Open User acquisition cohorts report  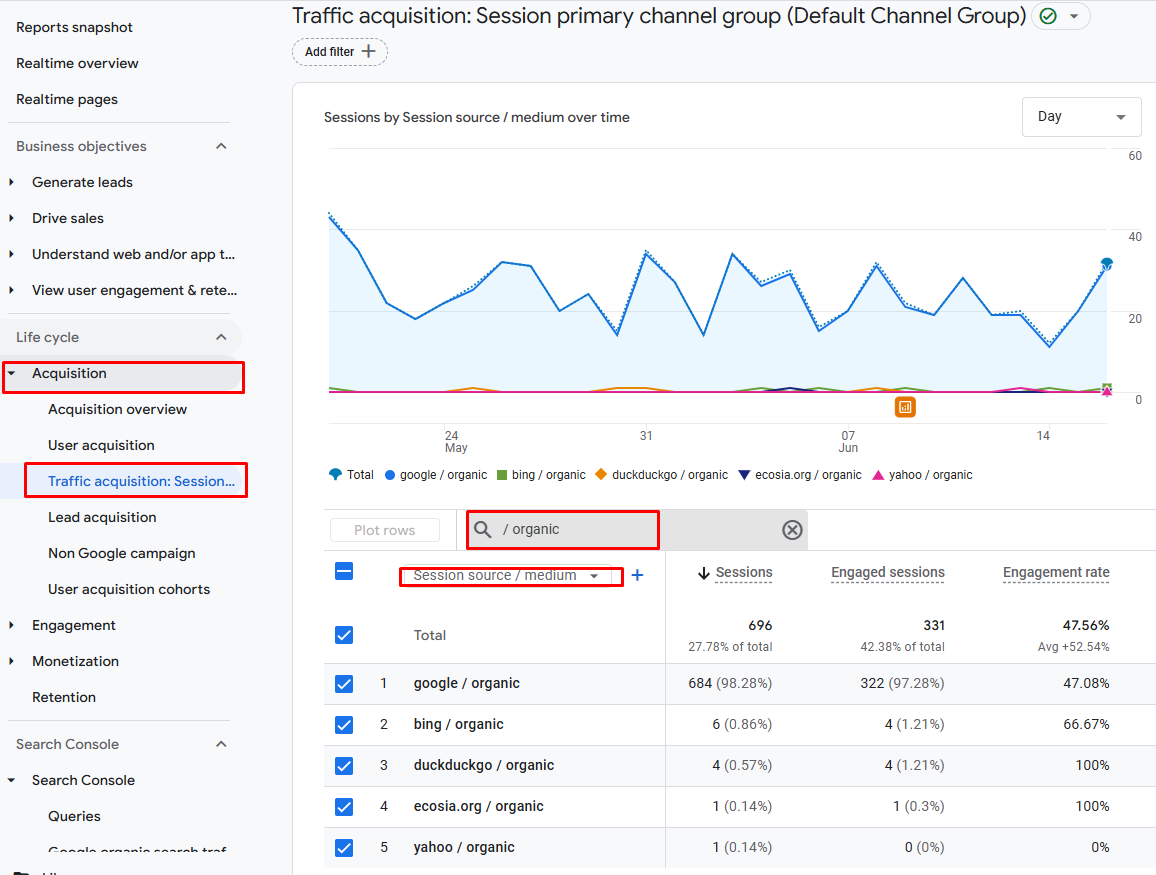(x=129, y=590)
